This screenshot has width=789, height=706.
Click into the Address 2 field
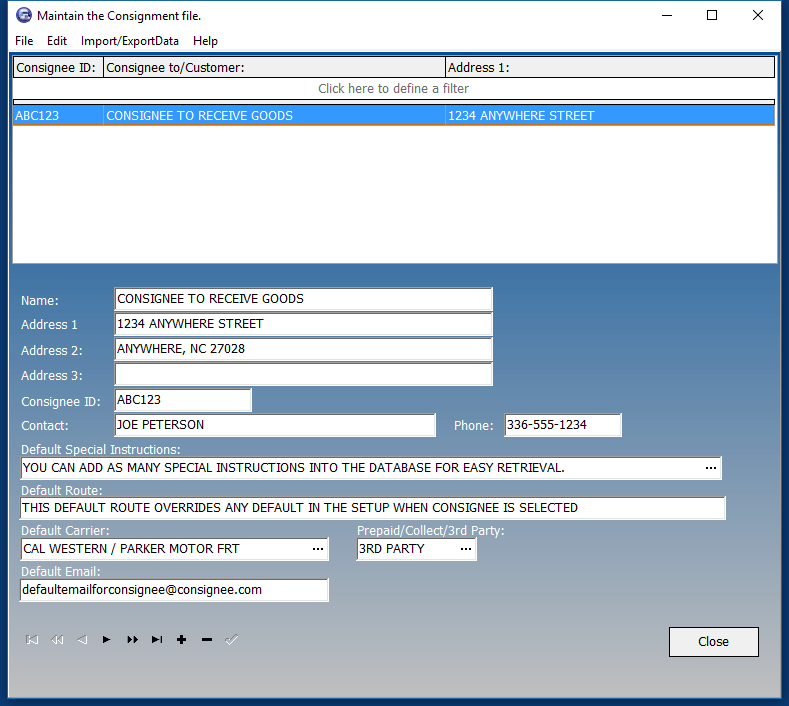pyautogui.click(x=303, y=349)
